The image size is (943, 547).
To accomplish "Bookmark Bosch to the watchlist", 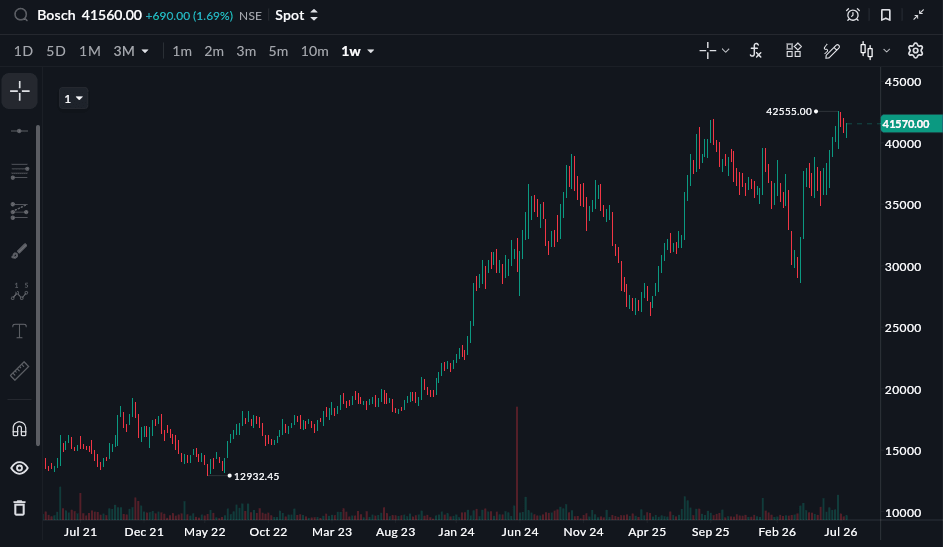I will [x=886, y=15].
